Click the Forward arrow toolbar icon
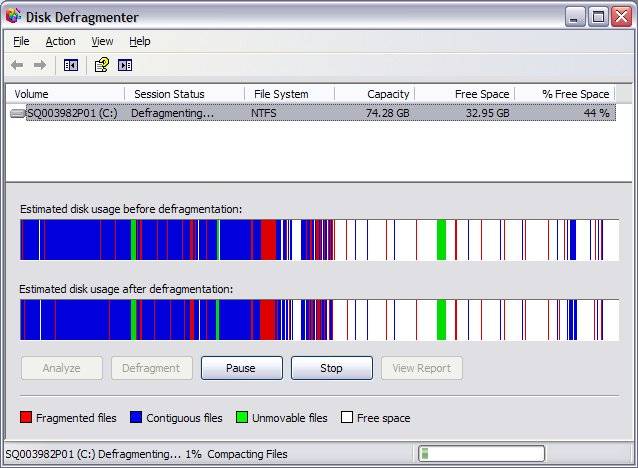This screenshot has width=638, height=468. click(x=40, y=65)
